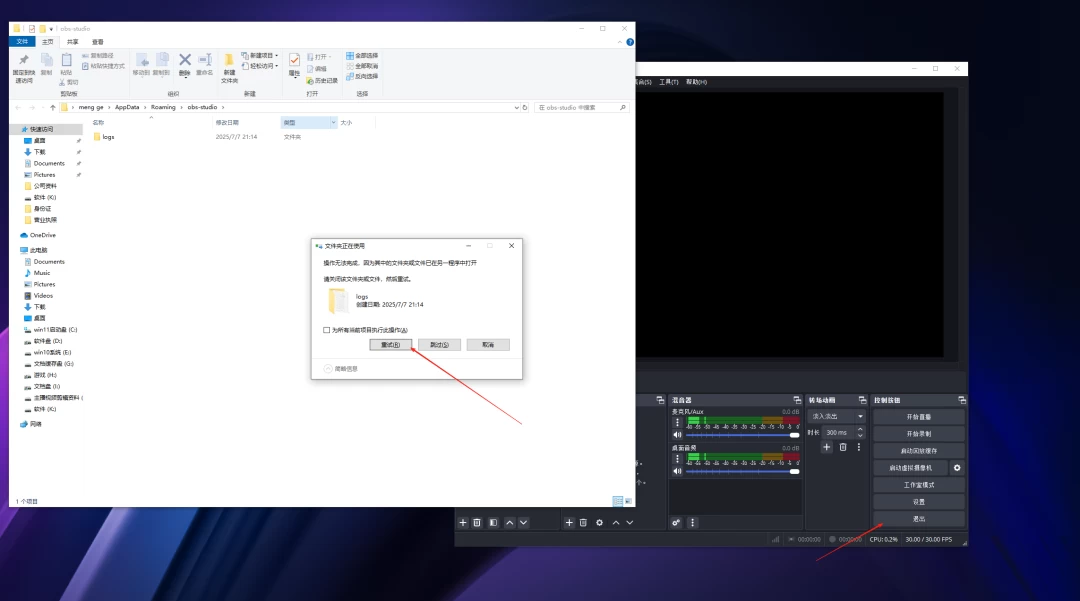The height and width of the screenshot is (601, 1080).
Task: Click the 退出 (exit) button in OBS
Action: pos(919,519)
